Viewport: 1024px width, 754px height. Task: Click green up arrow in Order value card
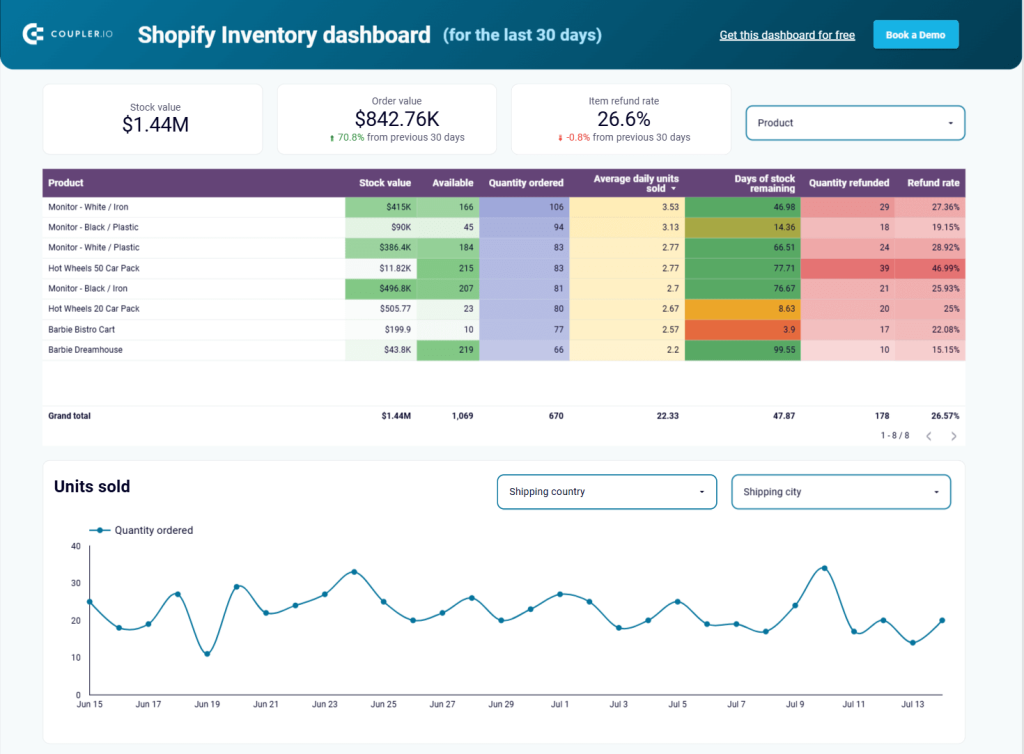point(332,138)
